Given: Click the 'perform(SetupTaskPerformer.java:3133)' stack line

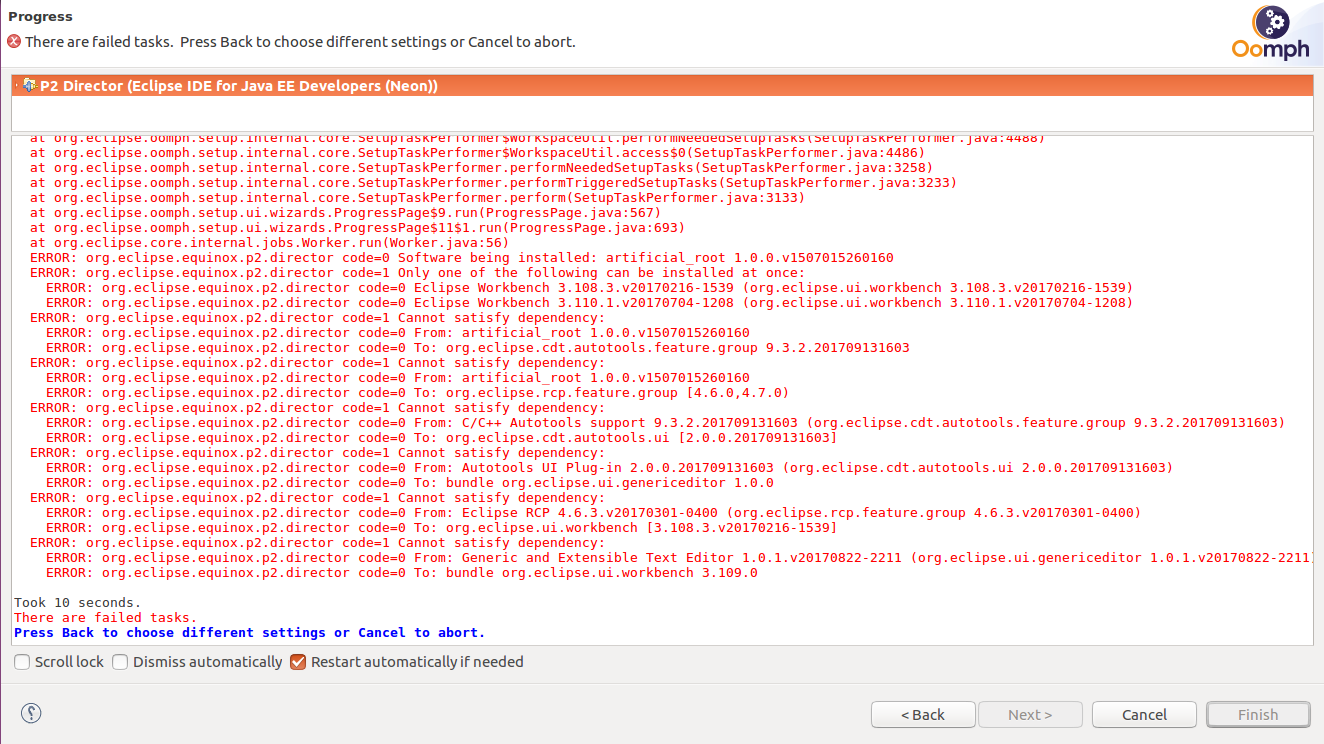Looking at the screenshot, I should (x=418, y=198).
